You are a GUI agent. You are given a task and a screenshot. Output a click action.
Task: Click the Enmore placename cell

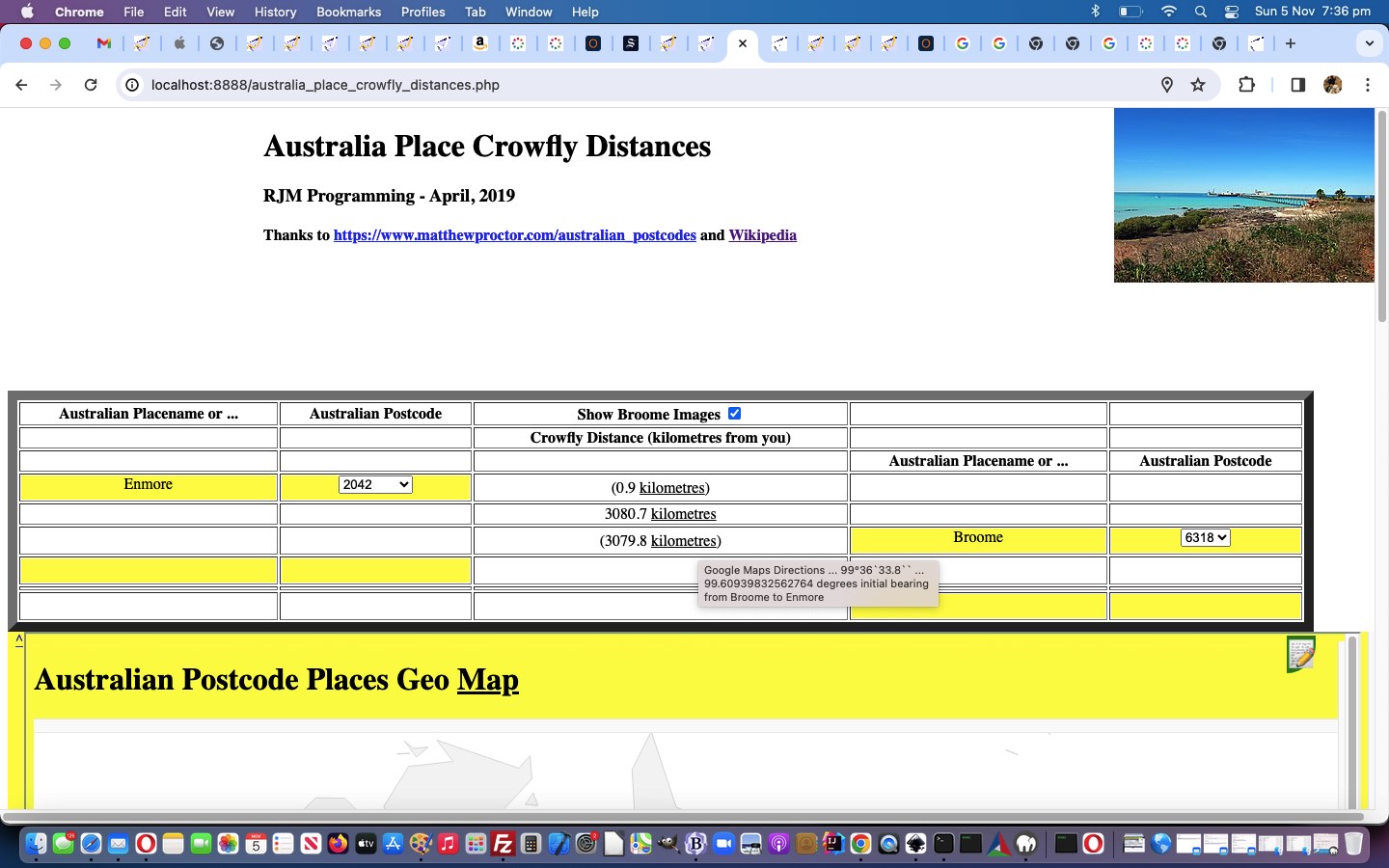click(x=149, y=485)
